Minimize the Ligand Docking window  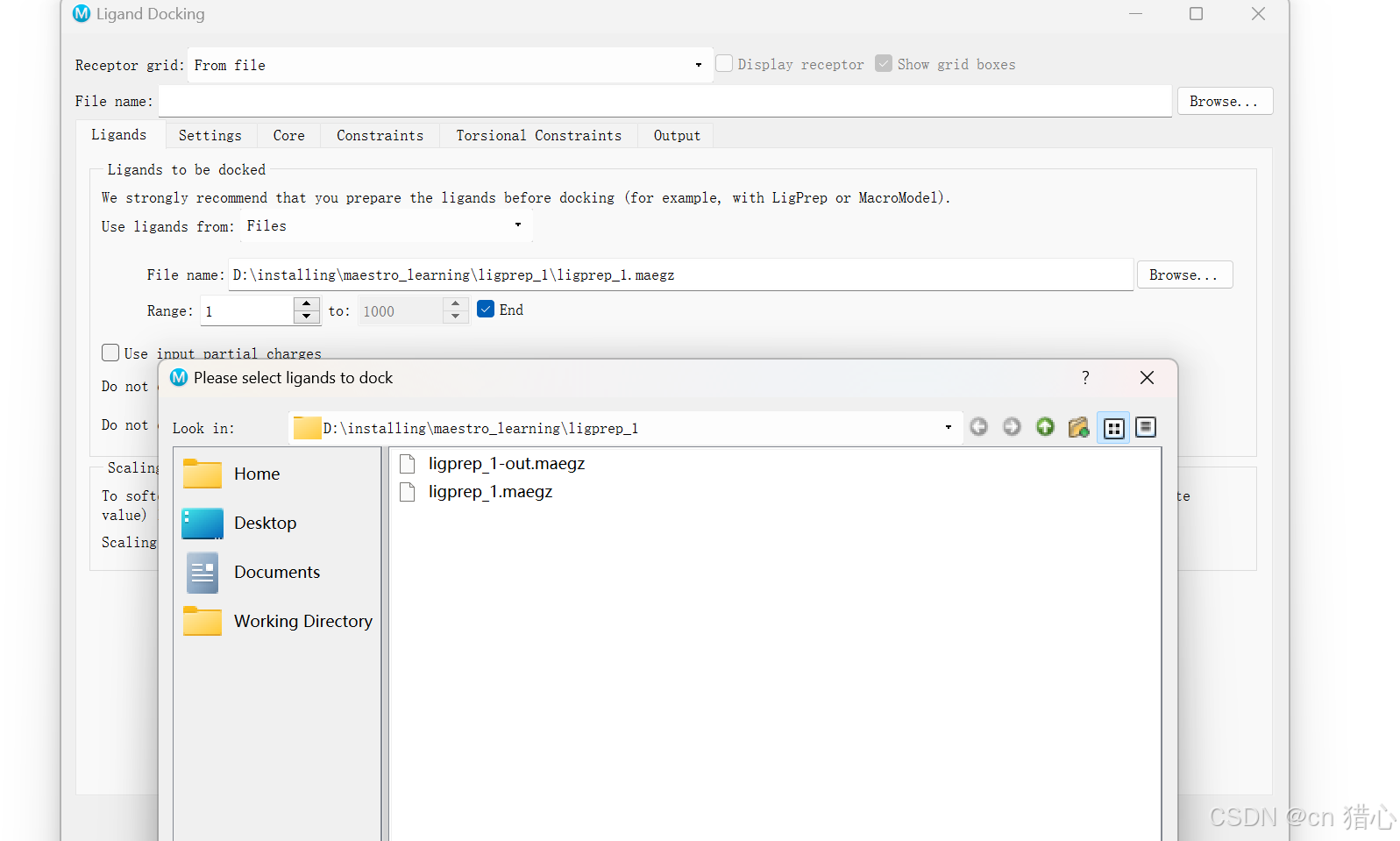point(1135,14)
